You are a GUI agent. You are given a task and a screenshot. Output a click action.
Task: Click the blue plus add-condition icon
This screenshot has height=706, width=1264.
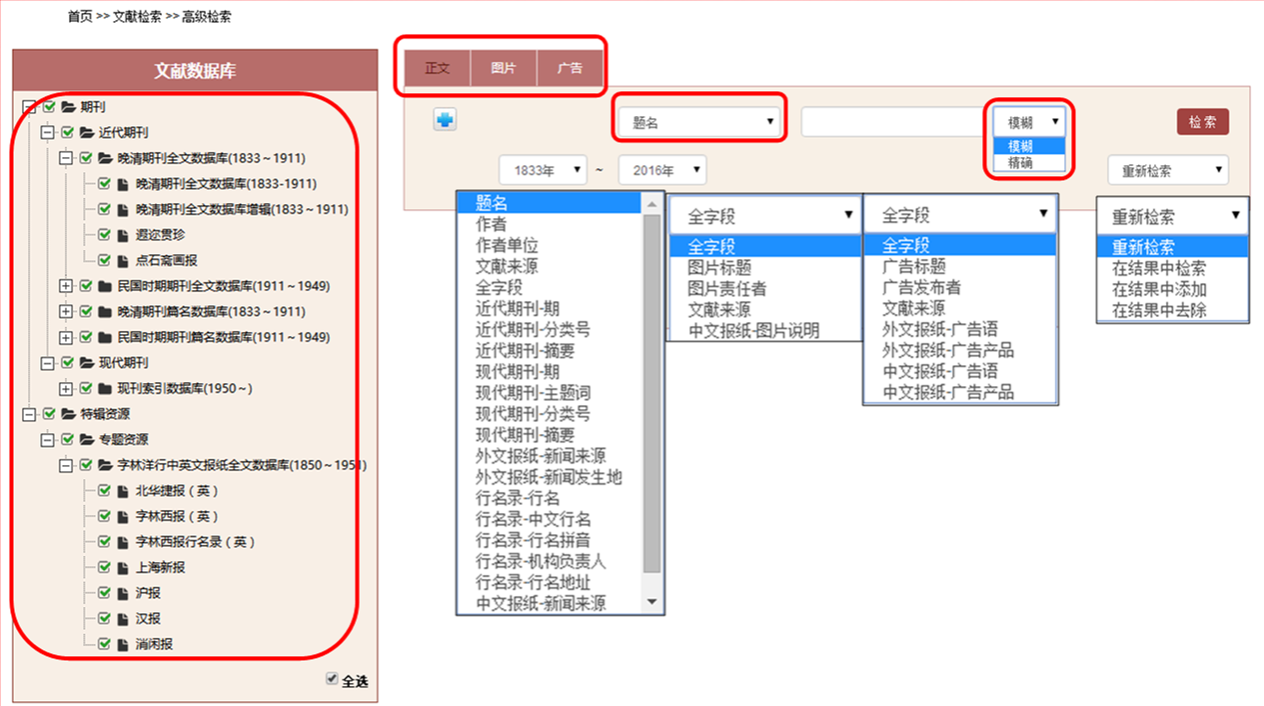[x=445, y=120]
